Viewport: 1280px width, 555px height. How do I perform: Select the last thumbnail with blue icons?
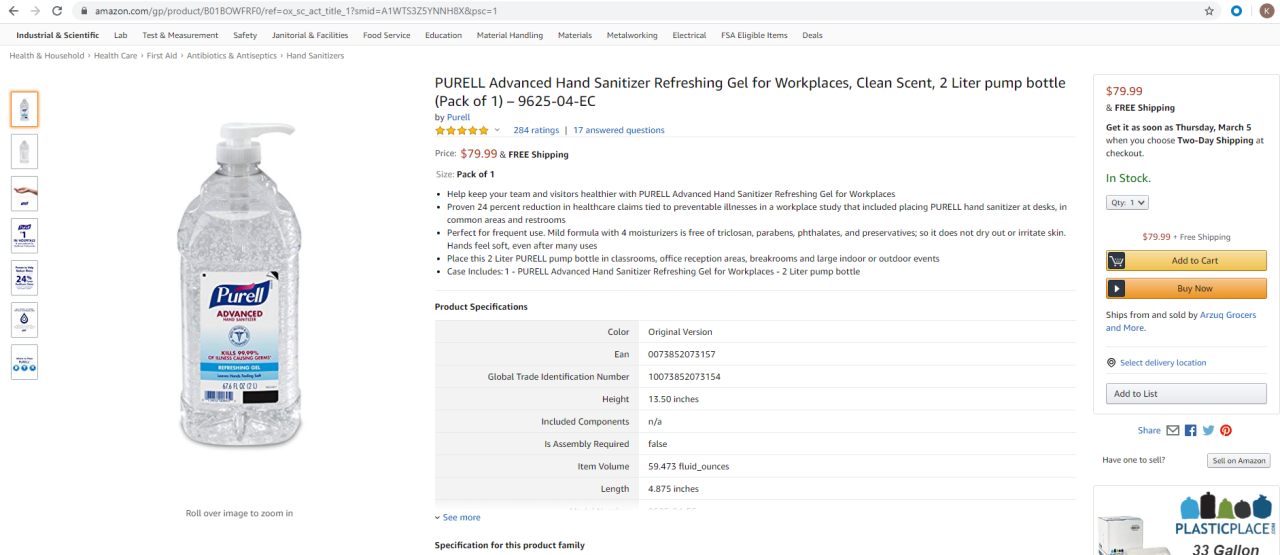(24, 361)
